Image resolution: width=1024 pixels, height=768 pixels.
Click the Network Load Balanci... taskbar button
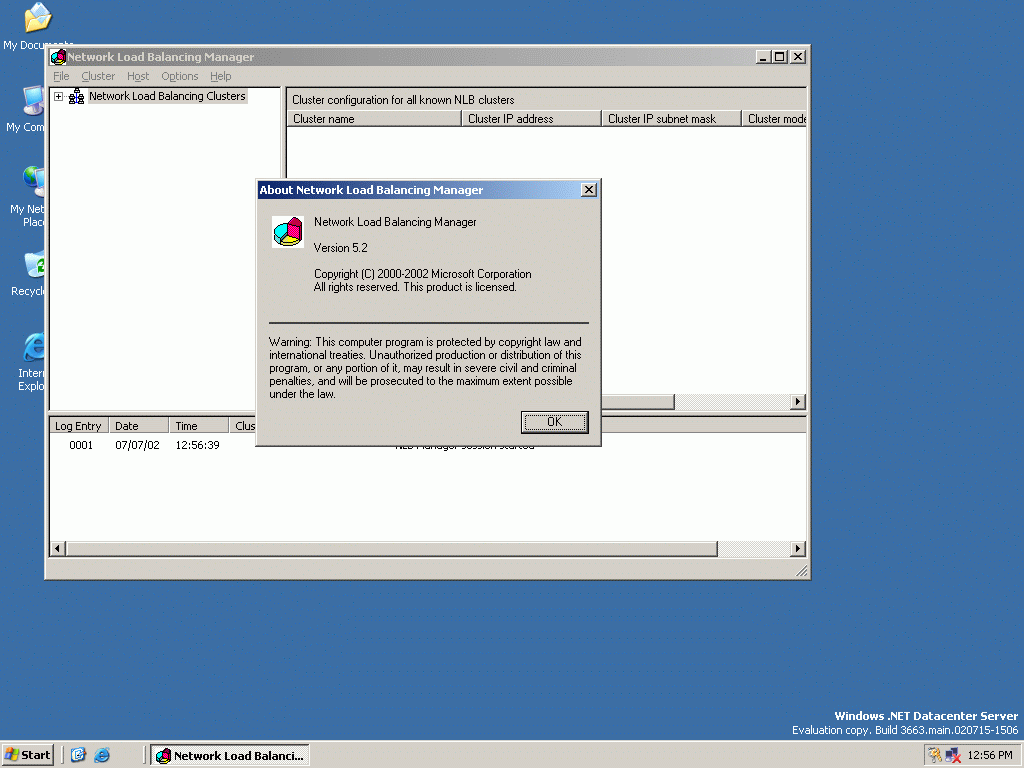pos(231,756)
